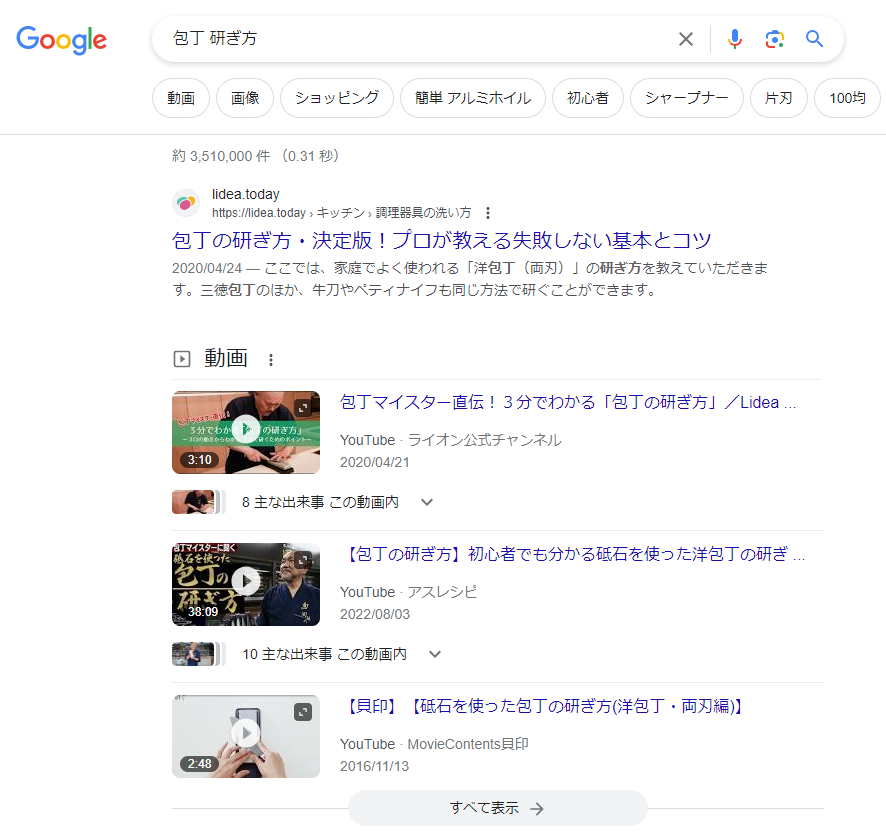Click the すべて表示 button
The width and height of the screenshot is (886, 836).
[497, 808]
